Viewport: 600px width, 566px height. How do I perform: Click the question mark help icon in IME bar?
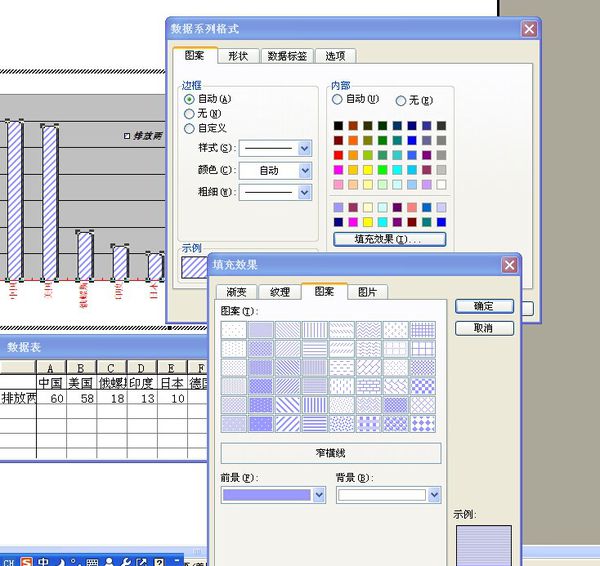[x=160, y=562]
